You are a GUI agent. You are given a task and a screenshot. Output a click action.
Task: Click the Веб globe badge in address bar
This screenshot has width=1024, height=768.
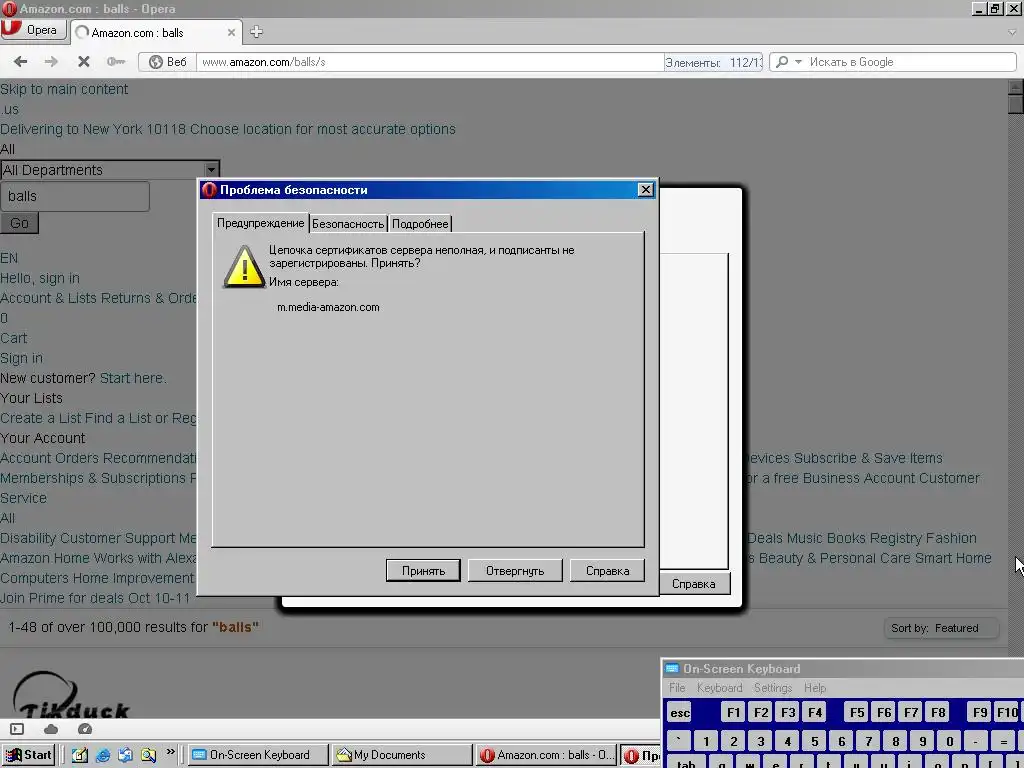168,62
